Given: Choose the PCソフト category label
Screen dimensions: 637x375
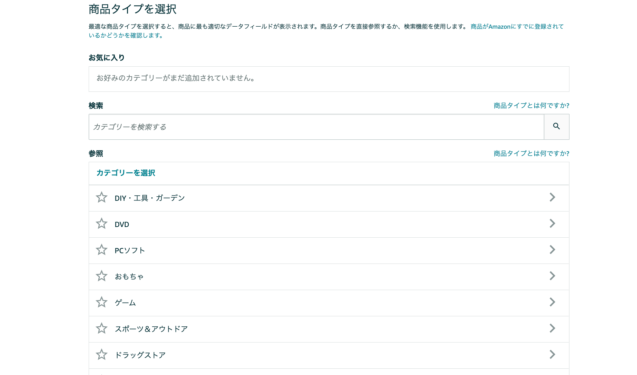Looking at the screenshot, I should pos(130,251).
